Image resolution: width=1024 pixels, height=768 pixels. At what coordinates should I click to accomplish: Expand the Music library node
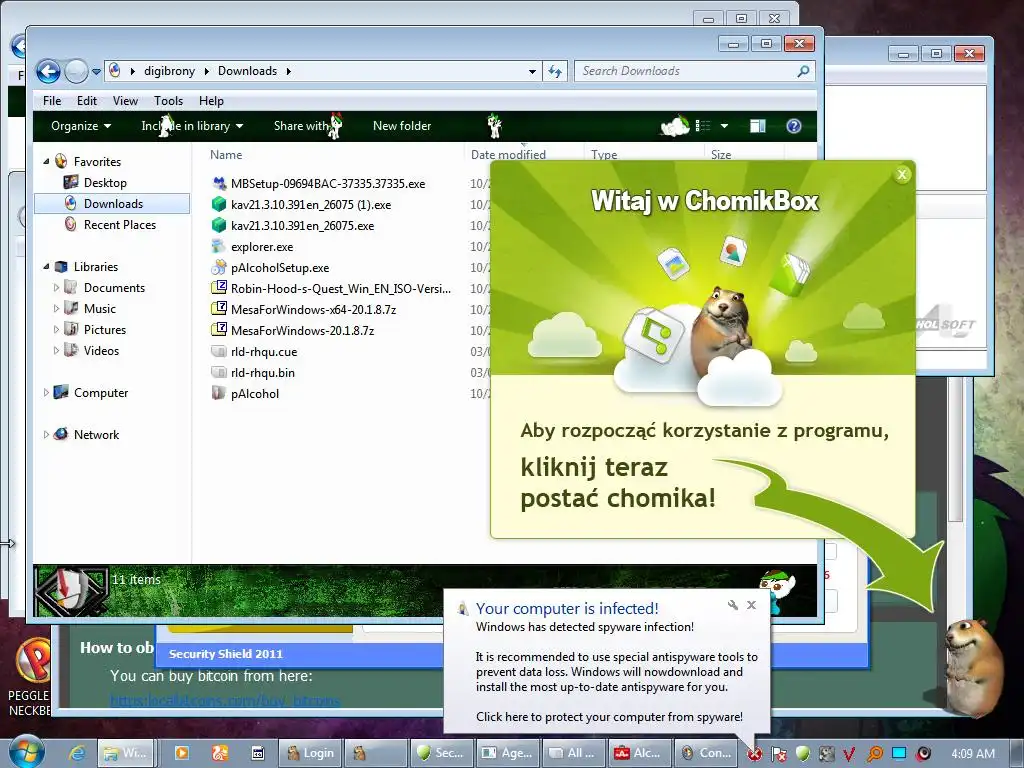point(56,308)
